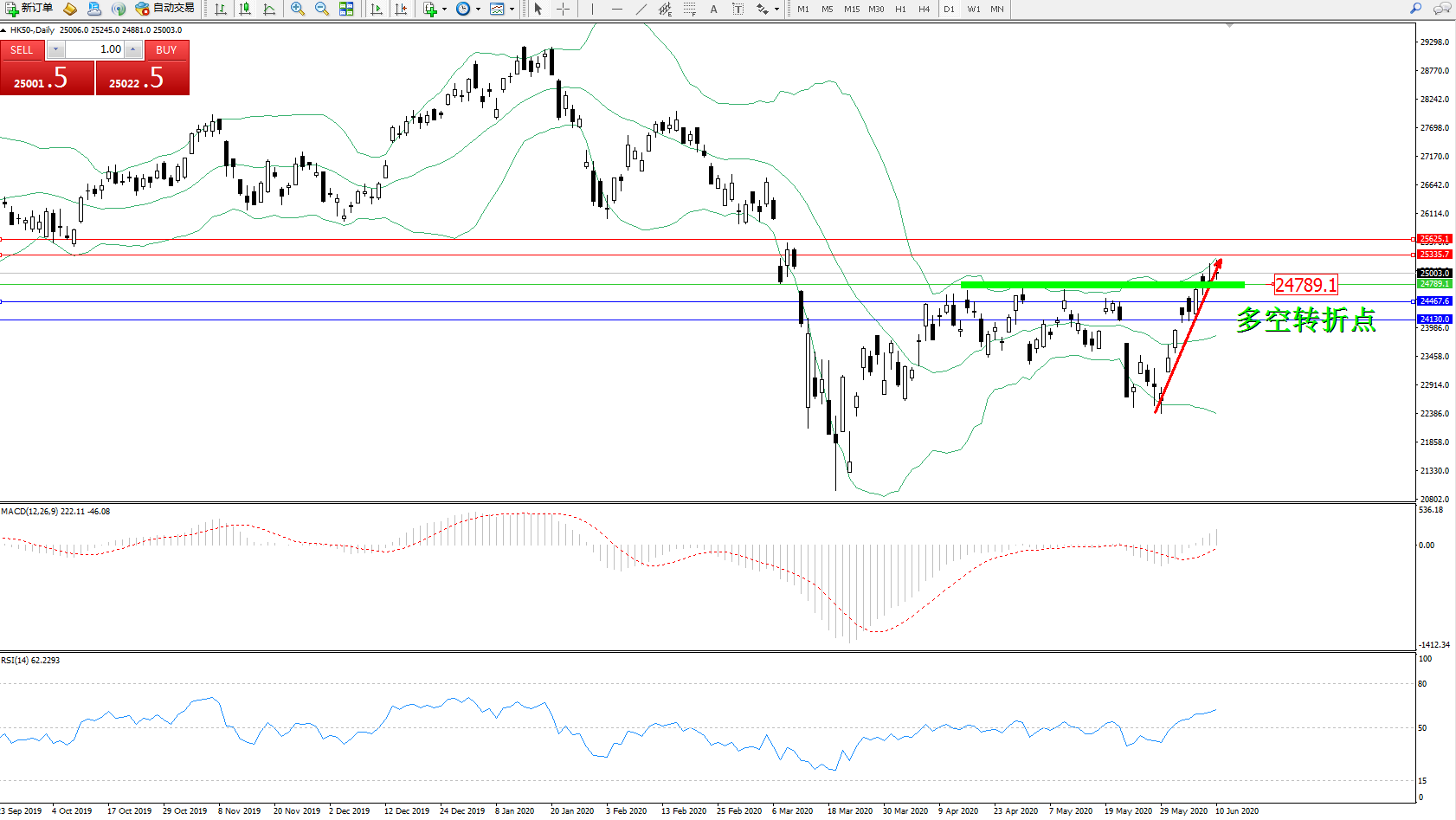Viewport: 1456px width, 820px height.
Task: Click the New Order (新订单) button
Action: 29,9
